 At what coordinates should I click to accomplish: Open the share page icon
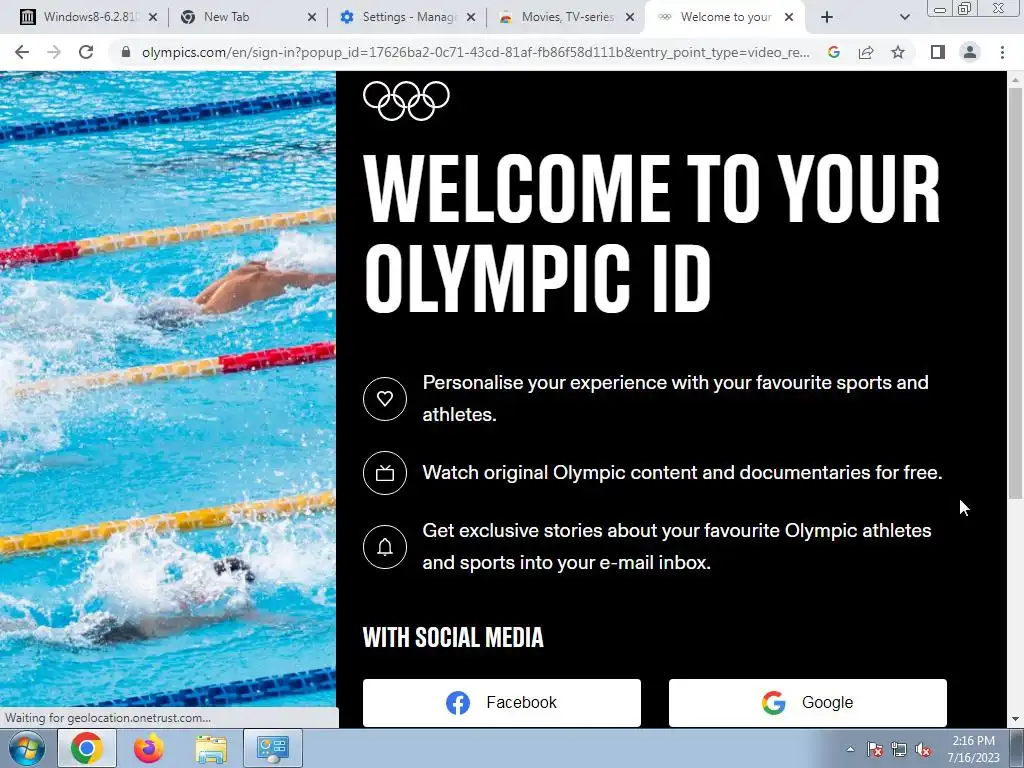tap(866, 52)
